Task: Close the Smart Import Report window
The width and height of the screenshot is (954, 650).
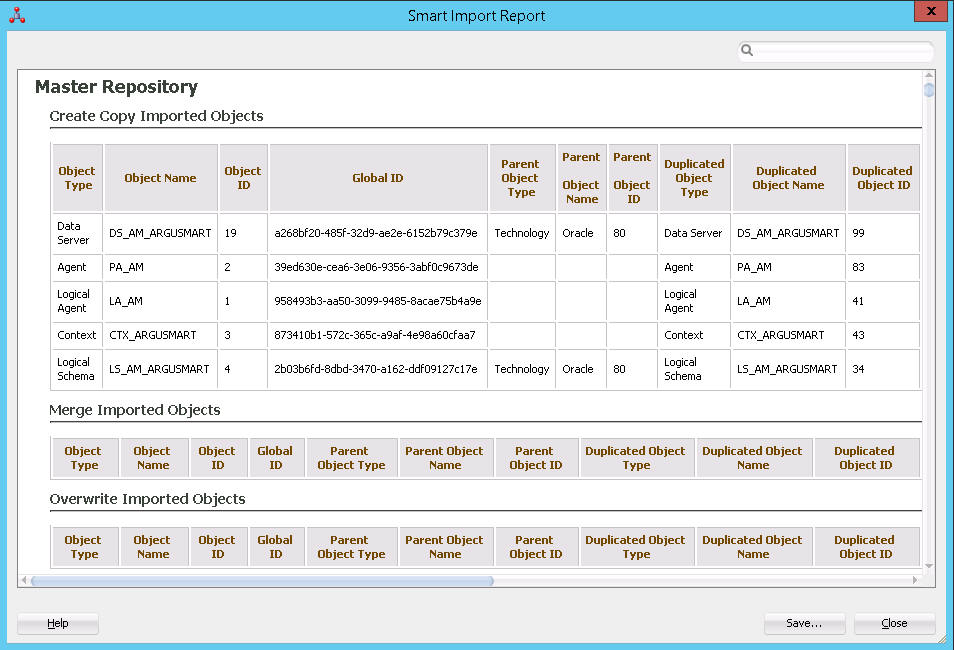Action: 931,11
